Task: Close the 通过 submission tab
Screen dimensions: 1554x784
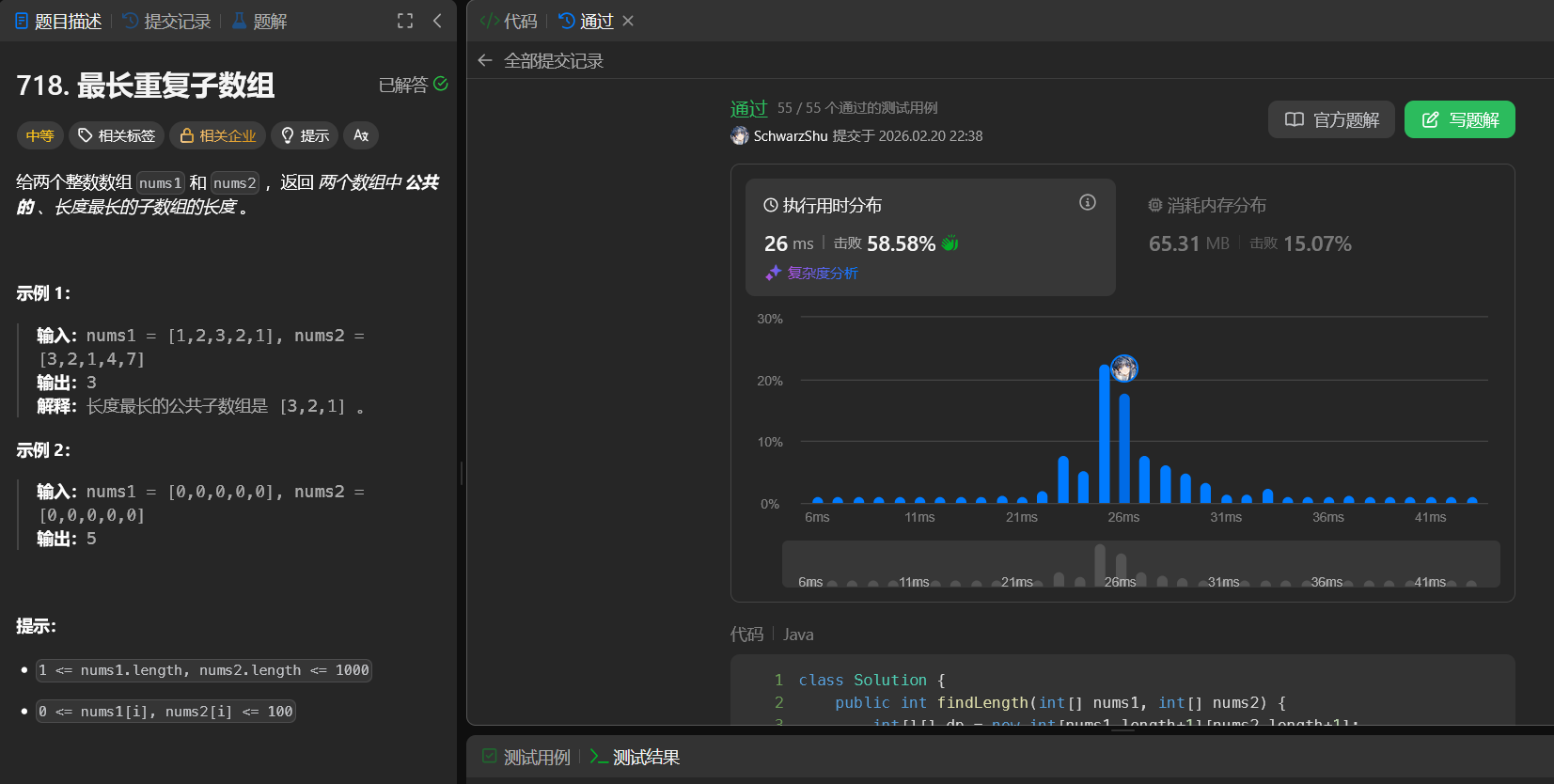Action: [628, 21]
